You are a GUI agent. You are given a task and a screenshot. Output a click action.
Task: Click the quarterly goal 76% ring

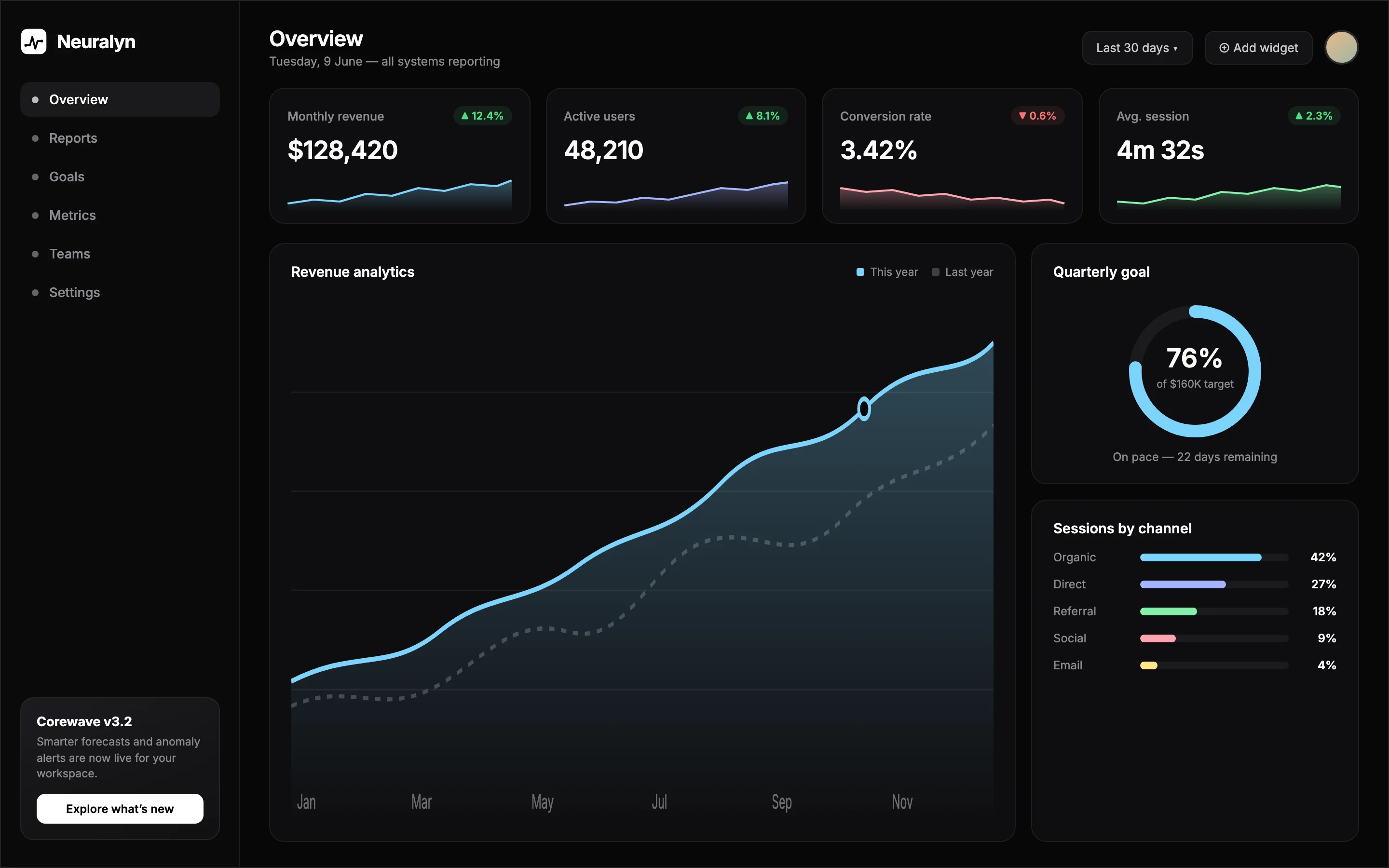coord(1195,371)
